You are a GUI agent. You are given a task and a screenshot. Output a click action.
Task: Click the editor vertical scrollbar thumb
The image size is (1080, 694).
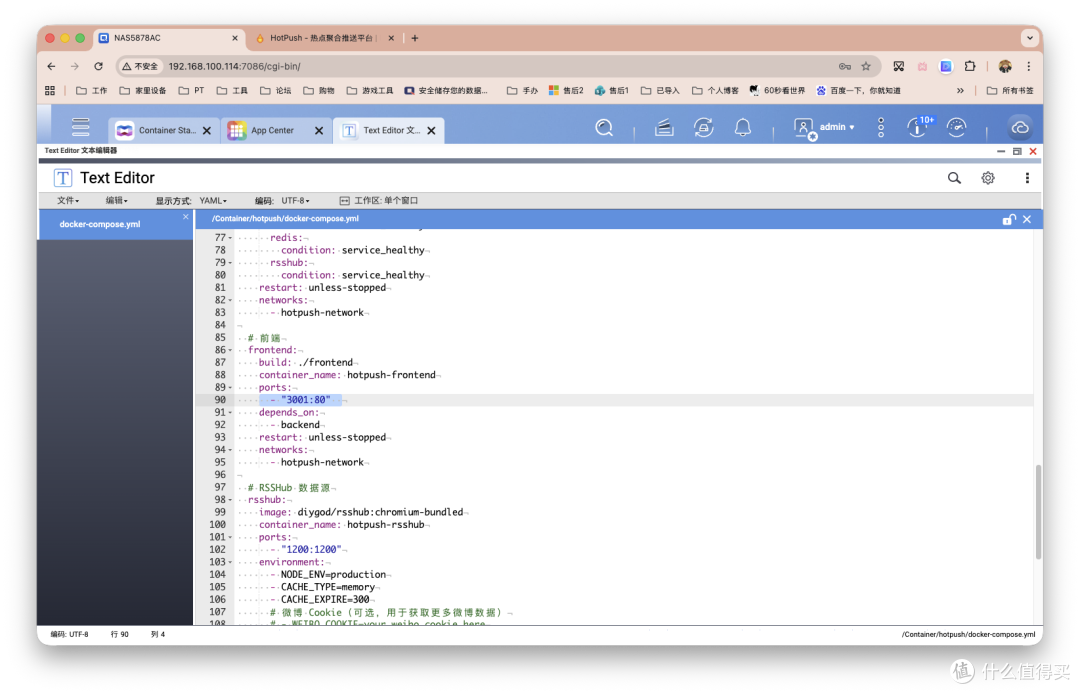click(1038, 512)
